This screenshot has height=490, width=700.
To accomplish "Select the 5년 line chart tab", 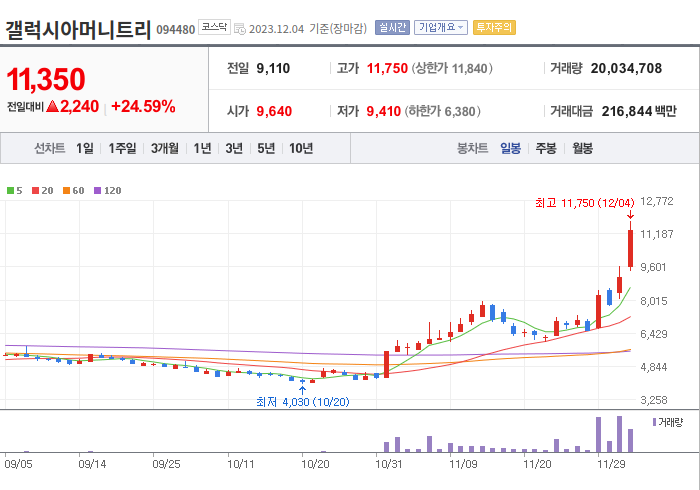I will pyautogui.click(x=266, y=148).
